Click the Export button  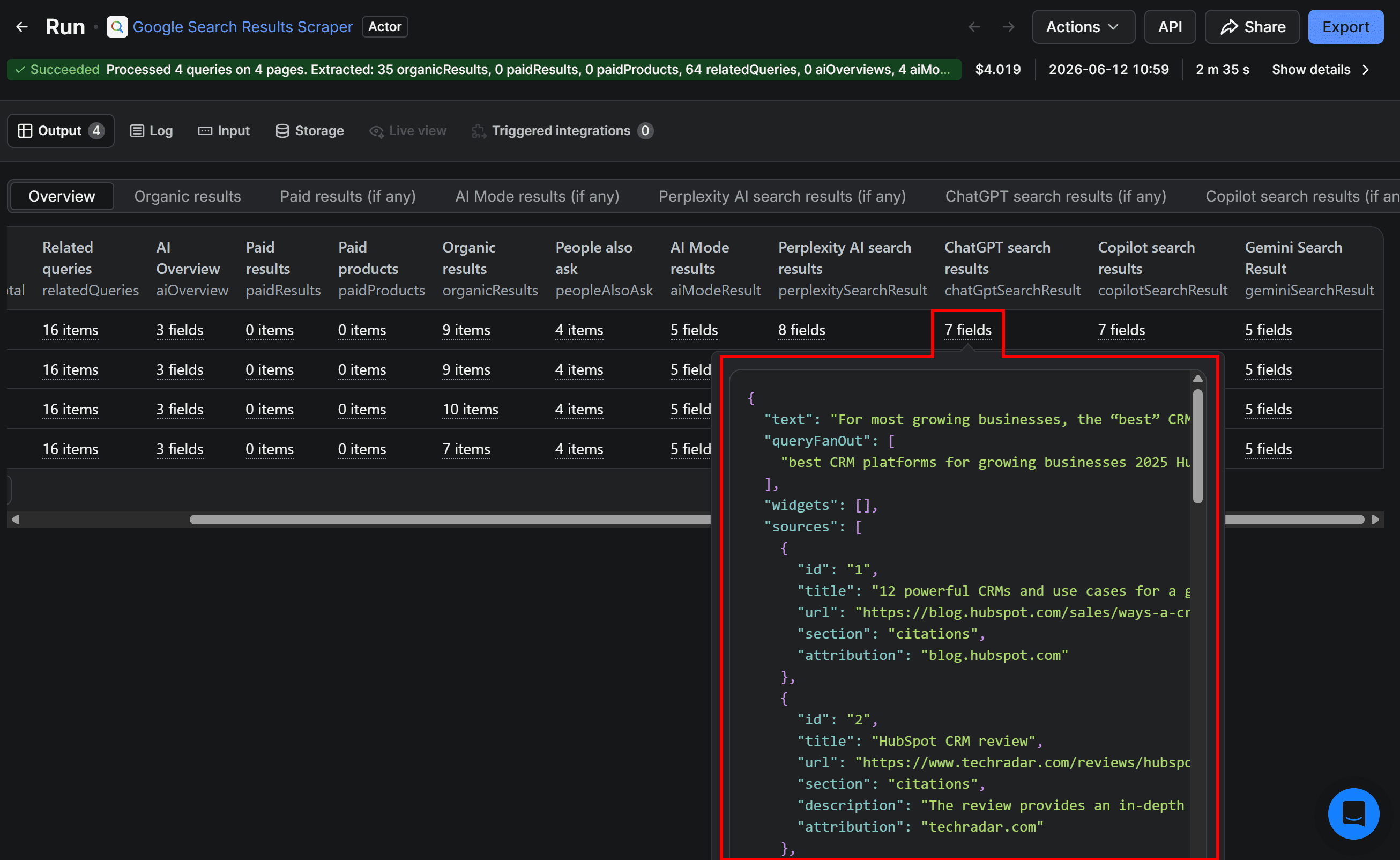(1345, 27)
